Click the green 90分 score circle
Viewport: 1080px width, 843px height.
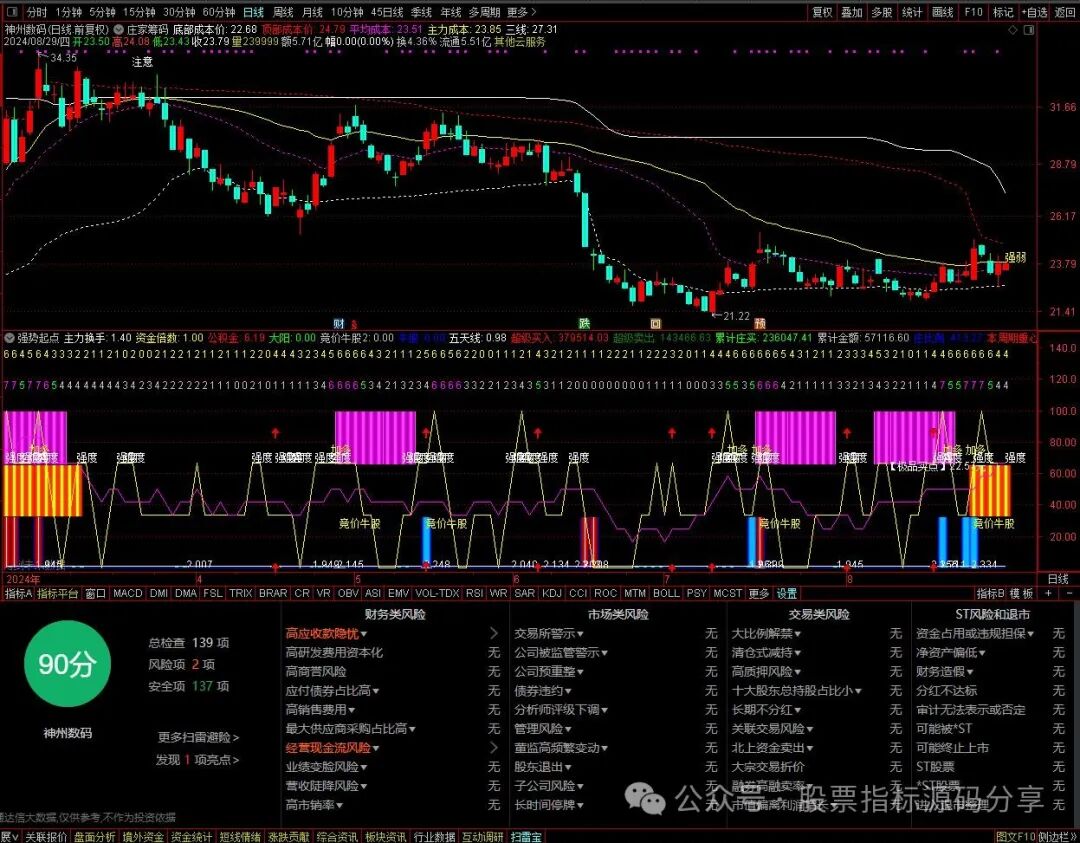click(x=67, y=664)
